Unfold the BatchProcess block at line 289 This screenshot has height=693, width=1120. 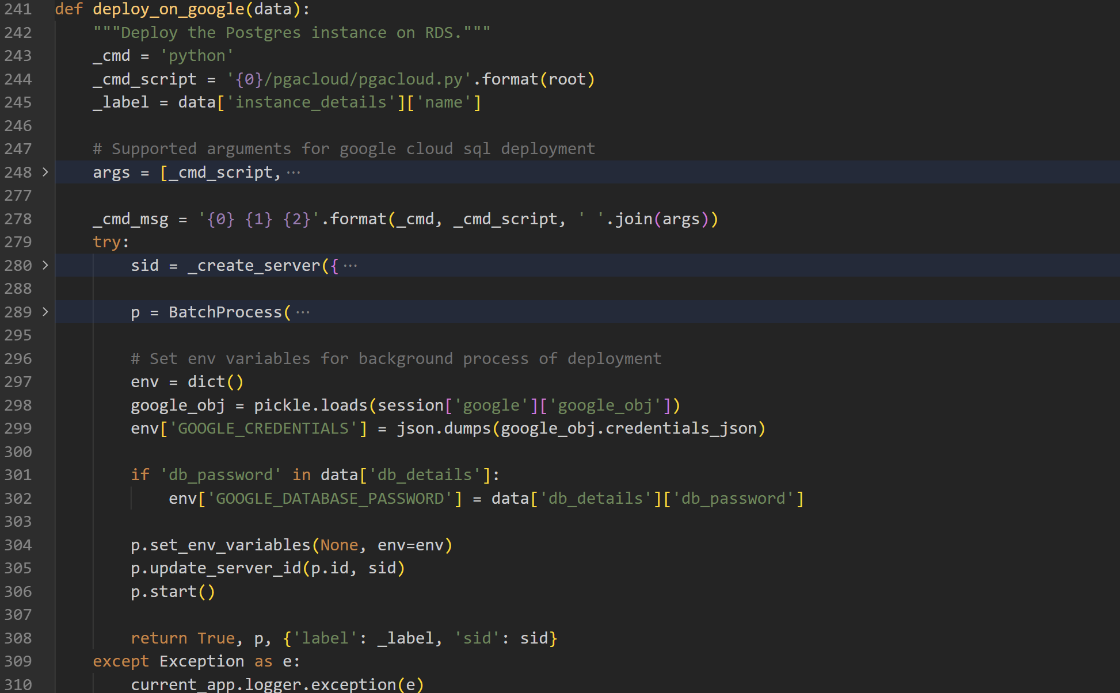click(44, 312)
